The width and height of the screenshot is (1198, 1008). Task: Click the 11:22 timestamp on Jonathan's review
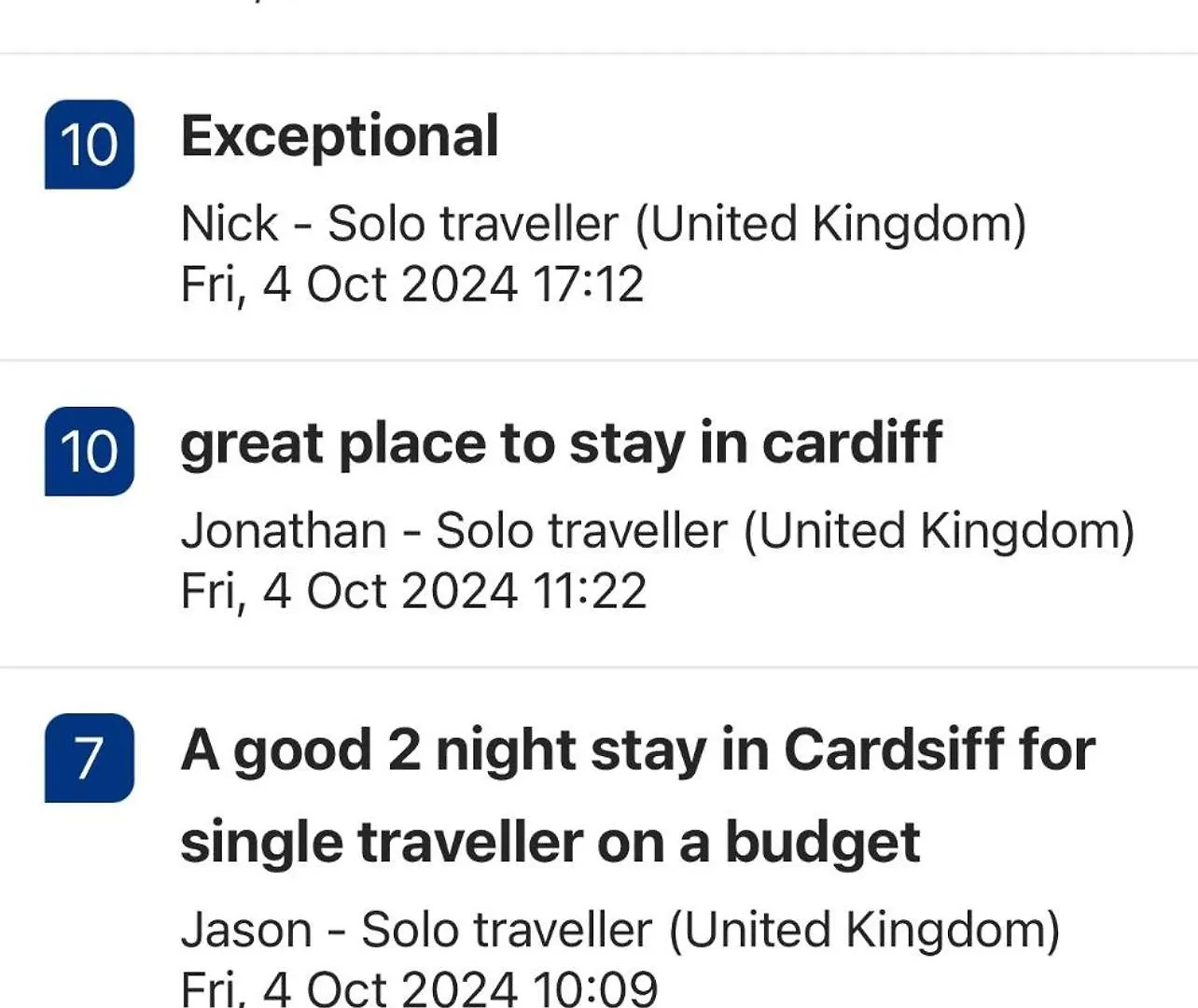(x=590, y=591)
